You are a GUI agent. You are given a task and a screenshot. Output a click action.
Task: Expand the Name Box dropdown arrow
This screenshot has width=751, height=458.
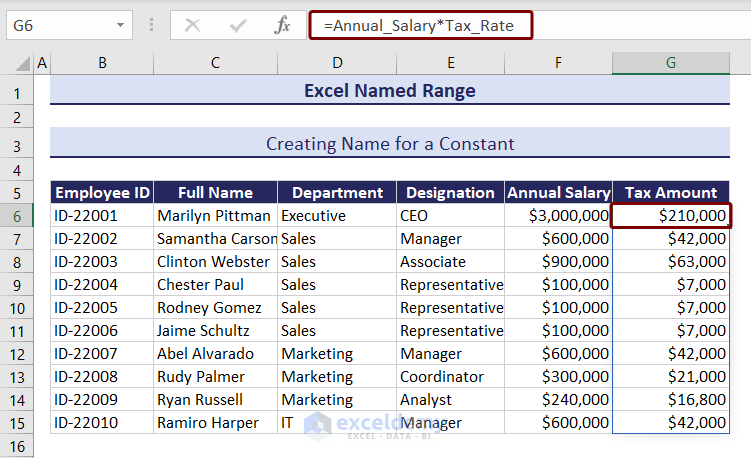(121, 25)
